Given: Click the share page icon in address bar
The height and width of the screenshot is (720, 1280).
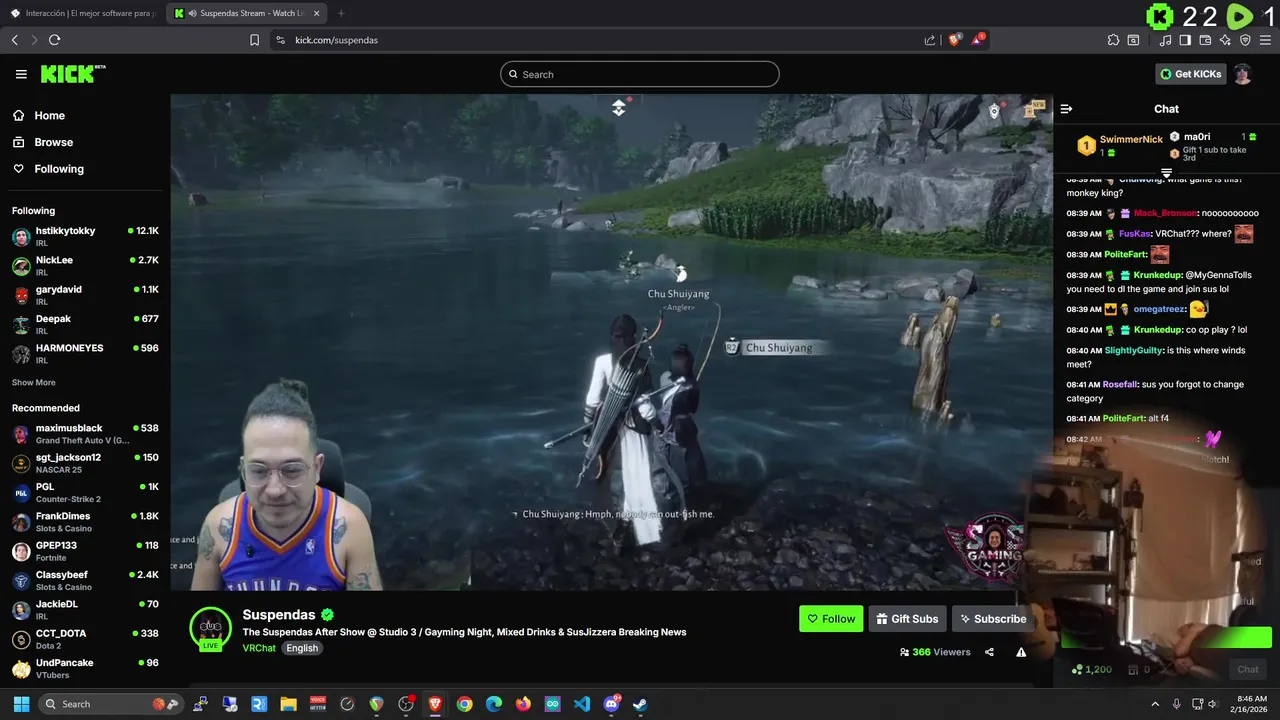Looking at the screenshot, I should pos(930,40).
